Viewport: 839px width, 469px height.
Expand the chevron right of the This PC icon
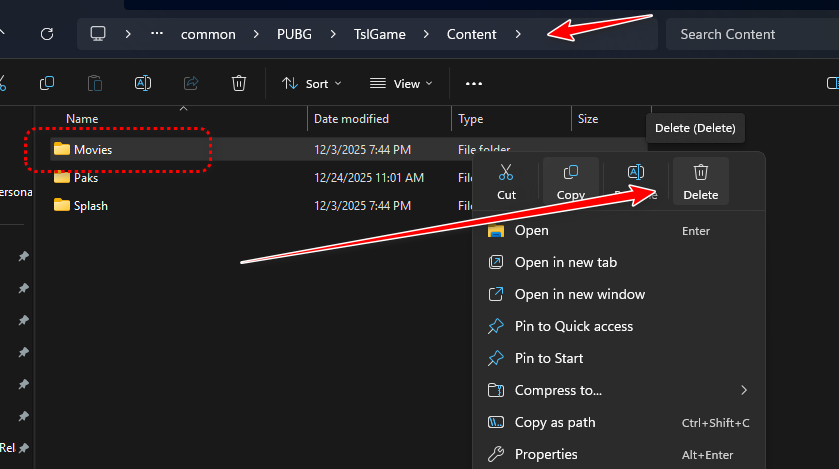click(128, 34)
